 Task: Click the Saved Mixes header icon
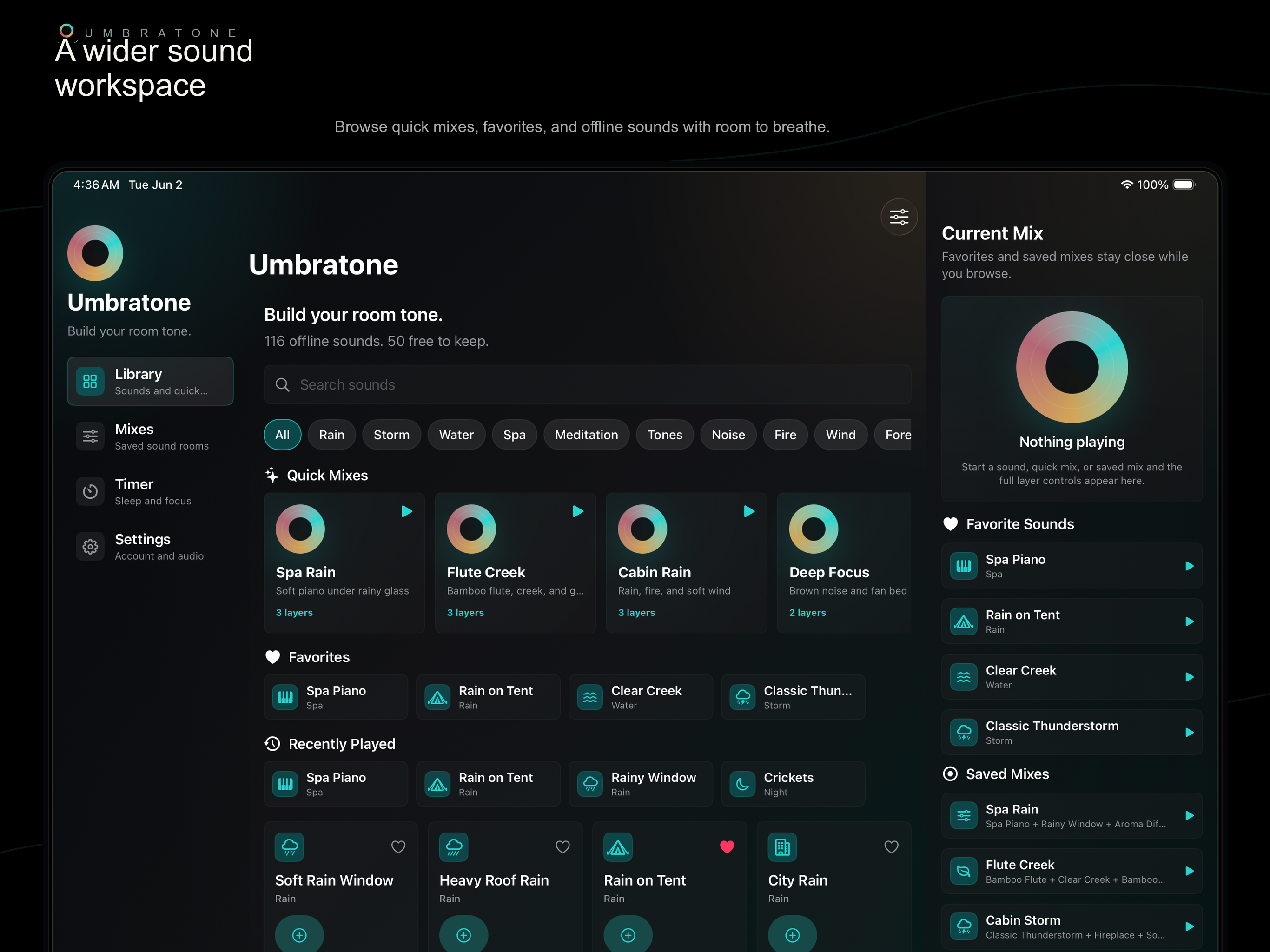[x=950, y=774]
